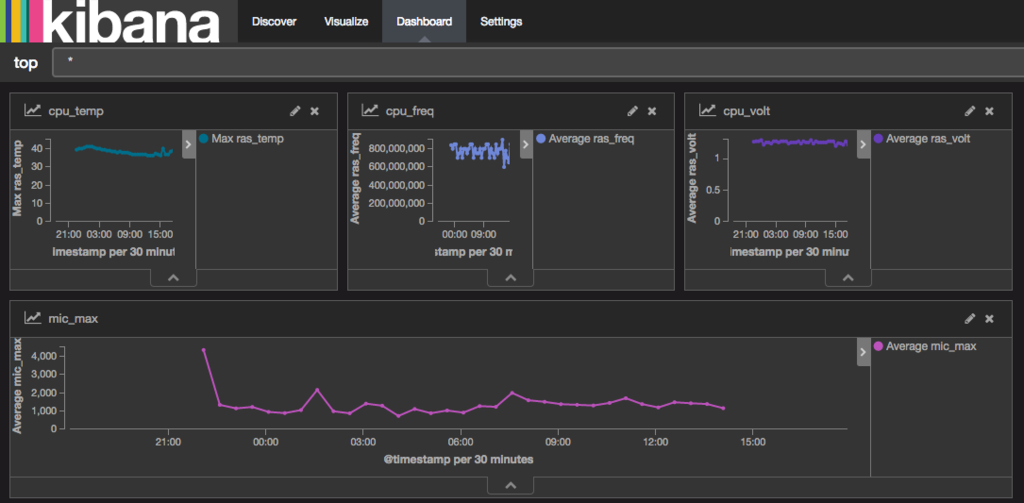Edit the cpu_temp panel with pencil icon
This screenshot has height=503, width=1024.
point(295,111)
